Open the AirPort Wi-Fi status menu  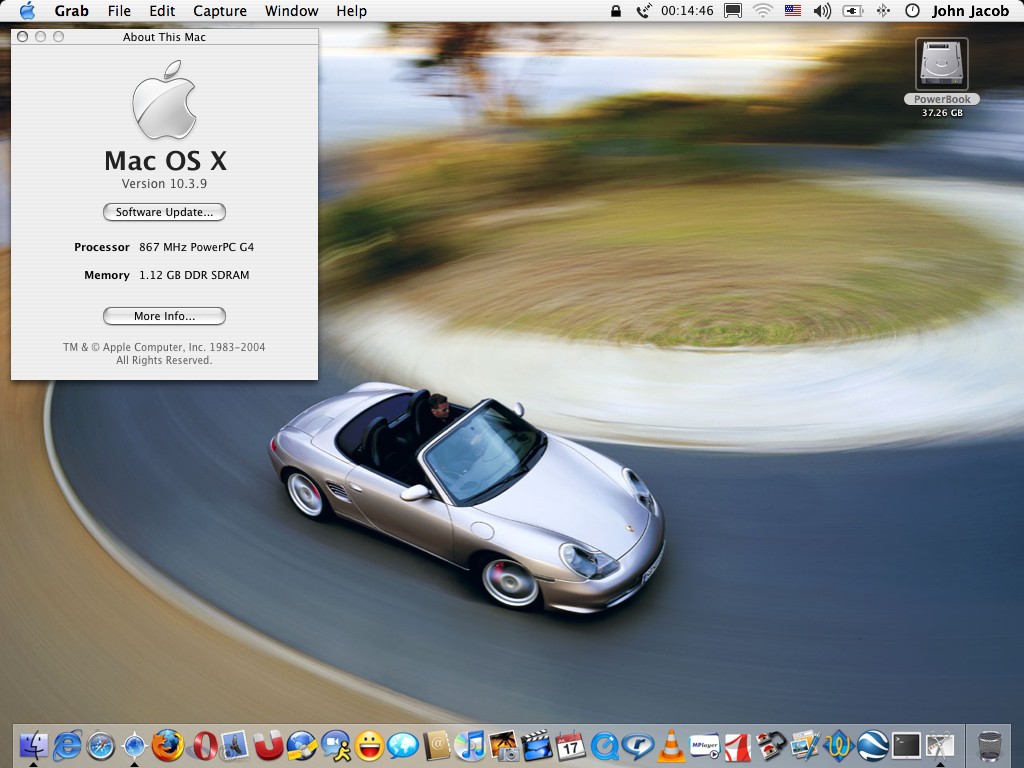point(762,10)
